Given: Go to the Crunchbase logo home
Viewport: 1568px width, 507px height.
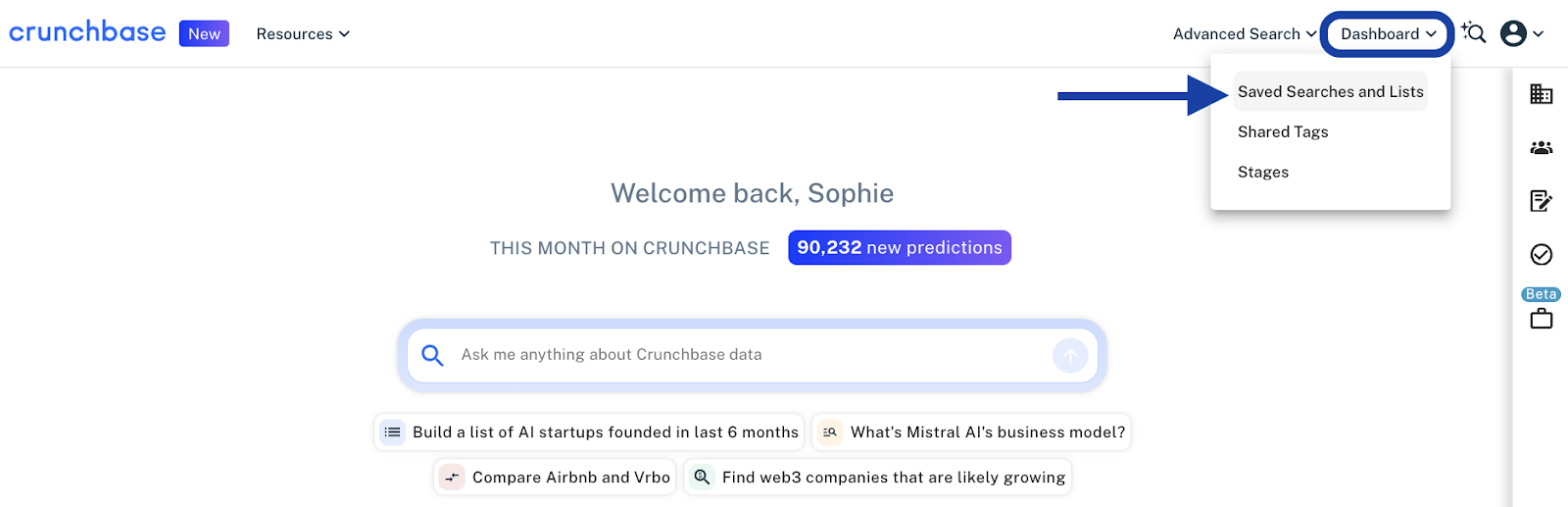Looking at the screenshot, I should [87, 32].
